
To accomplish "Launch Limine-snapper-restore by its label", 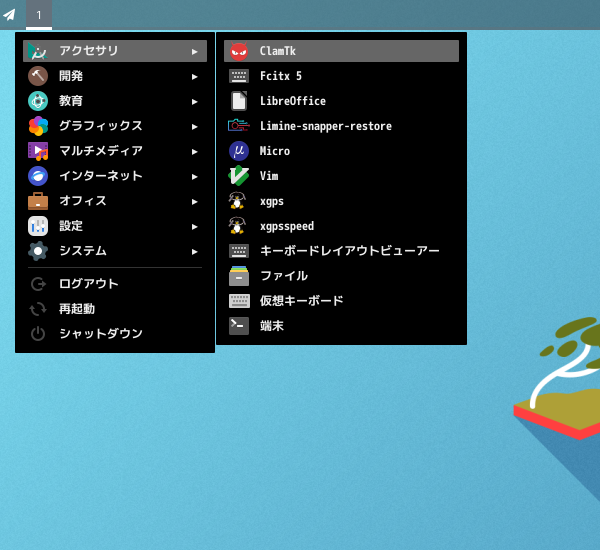I will pyautogui.click(x=326, y=126).
